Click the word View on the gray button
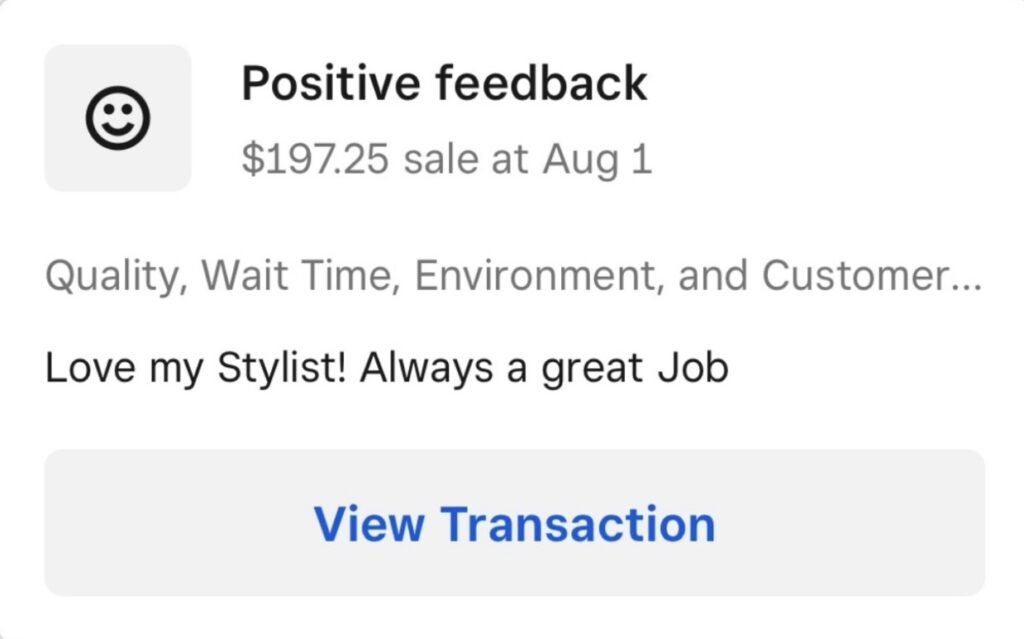 point(369,524)
